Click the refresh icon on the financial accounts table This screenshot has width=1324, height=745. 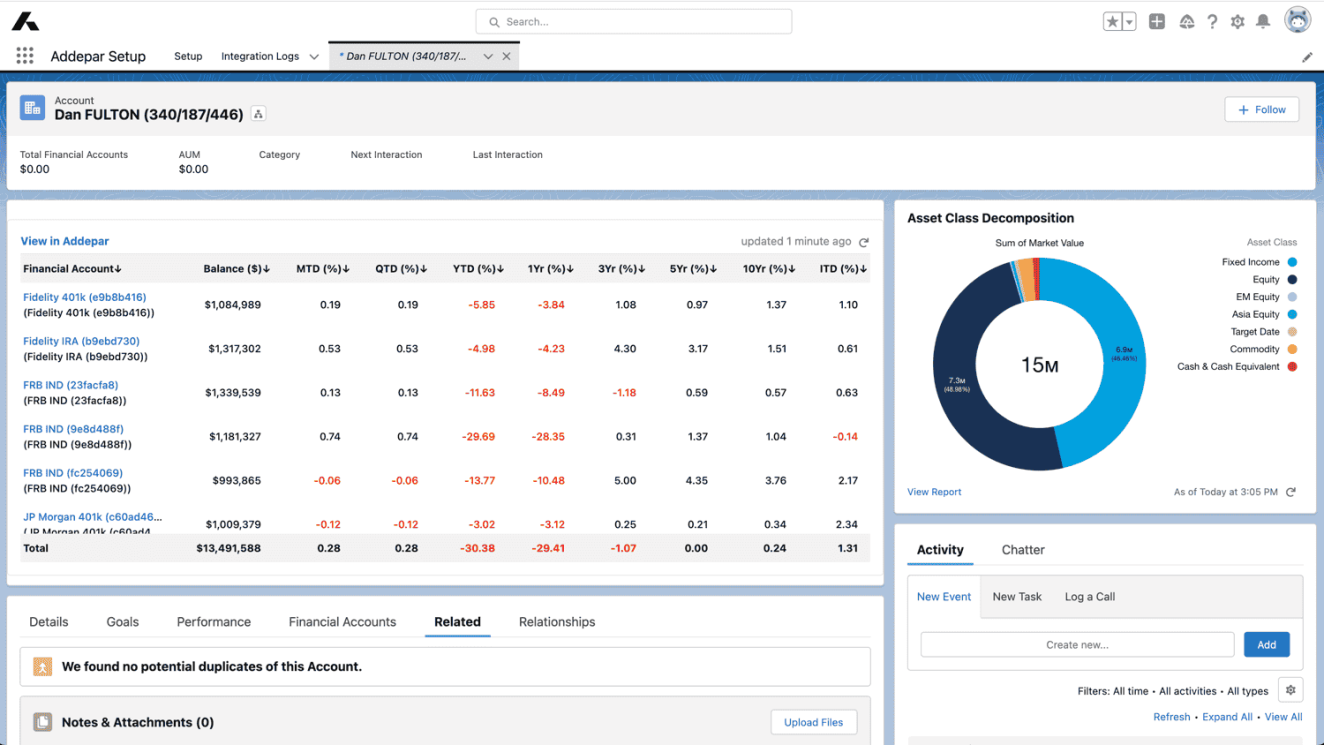coord(864,242)
